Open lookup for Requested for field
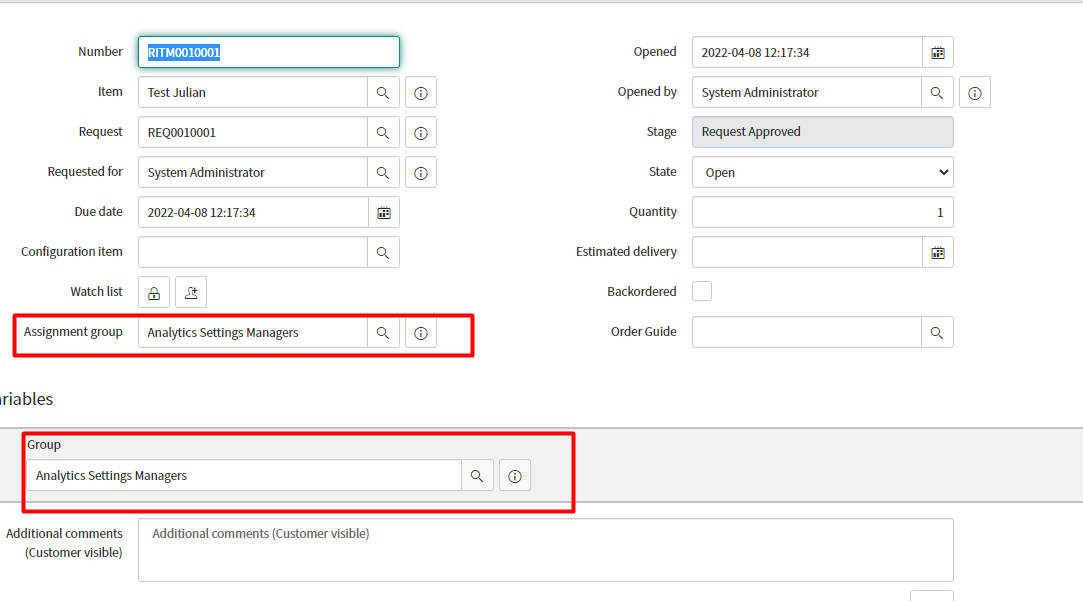Screen dimensions: 1083x601 (383, 173)
